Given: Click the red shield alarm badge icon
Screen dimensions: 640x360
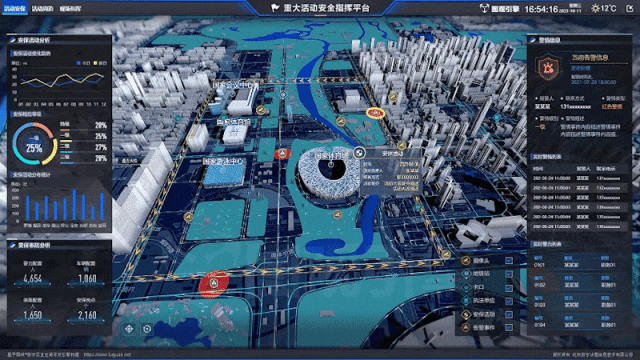Looking at the screenshot, I should (548, 68).
